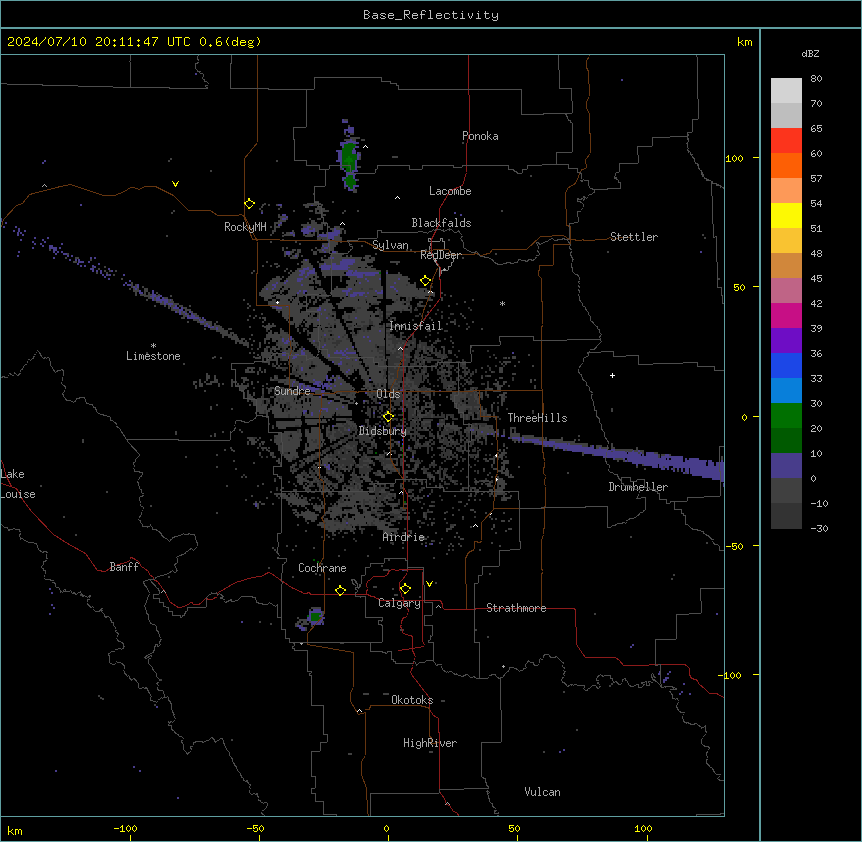The height and width of the screenshot is (842, 862).
Task: Click the Calgary city label
Action: coord(400,603)
